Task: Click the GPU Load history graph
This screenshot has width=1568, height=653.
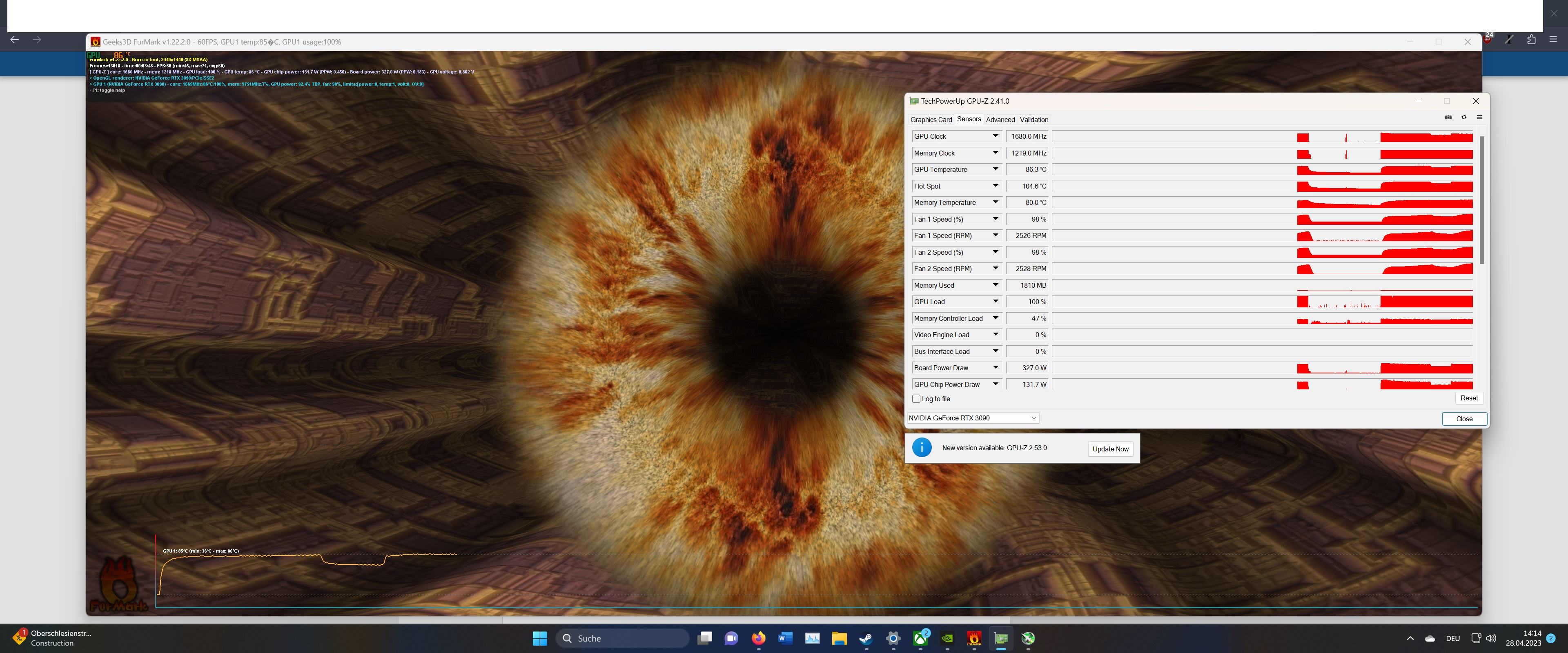Action: (x=1263, y=301)
